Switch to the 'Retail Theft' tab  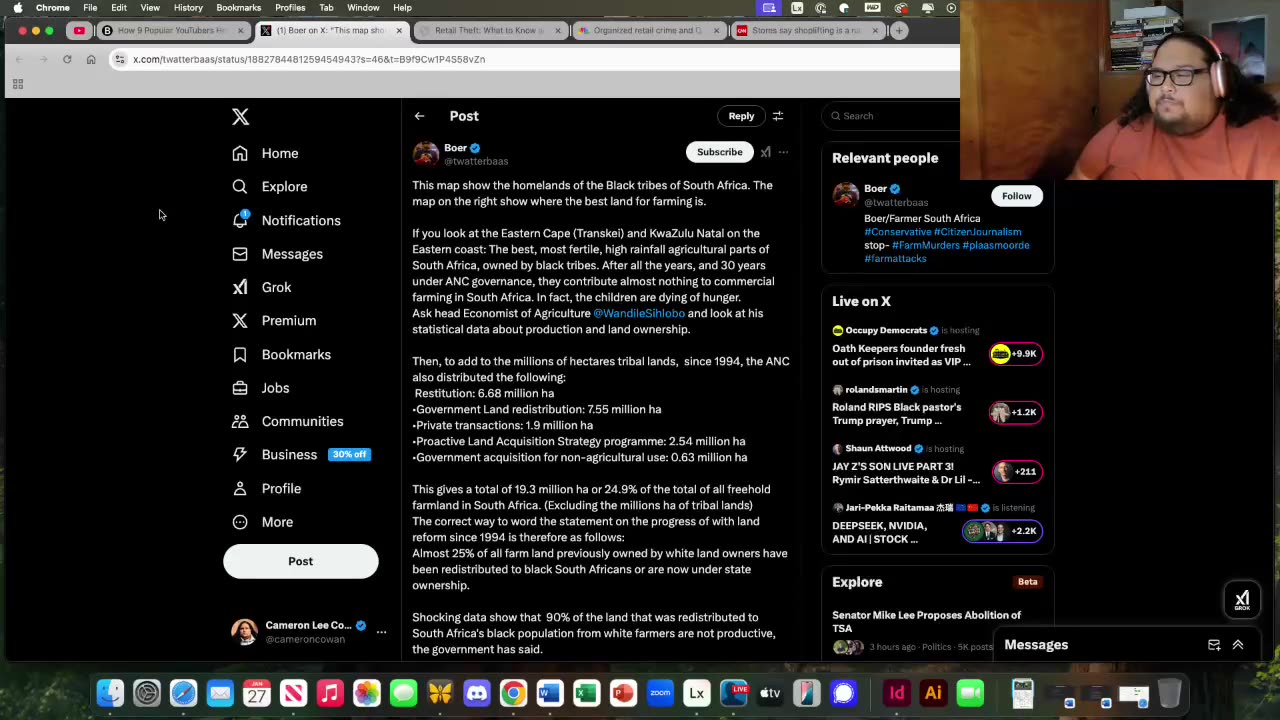(x=487, y=30)
